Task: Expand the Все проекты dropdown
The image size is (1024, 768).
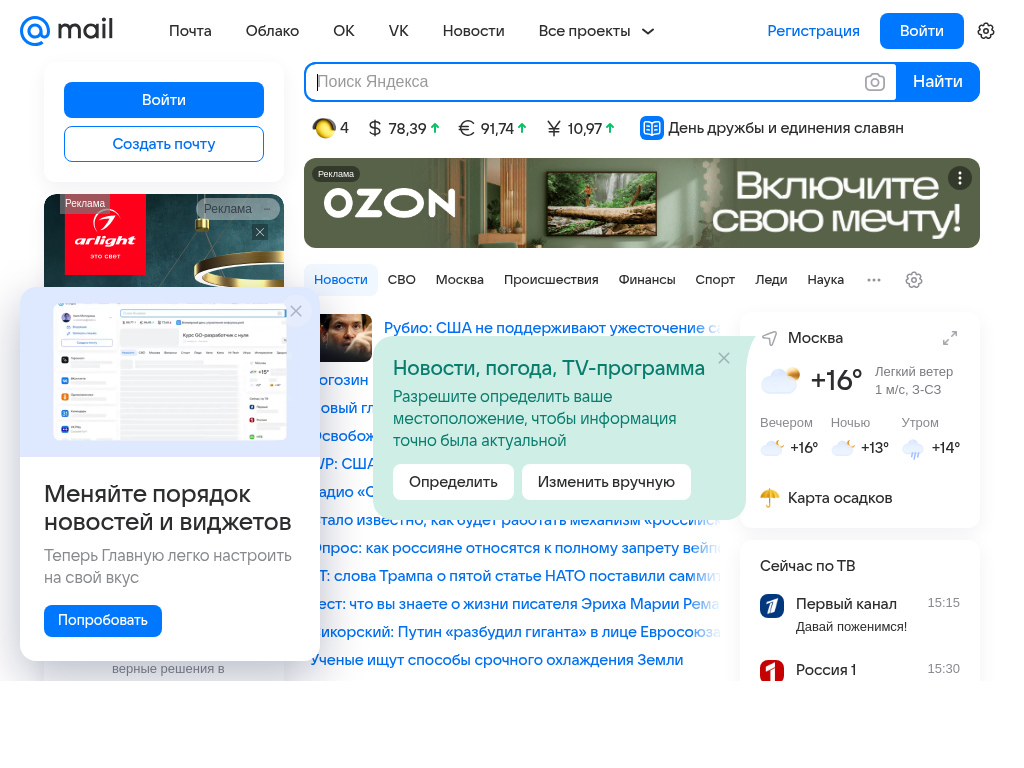Action: coord(596,31)
